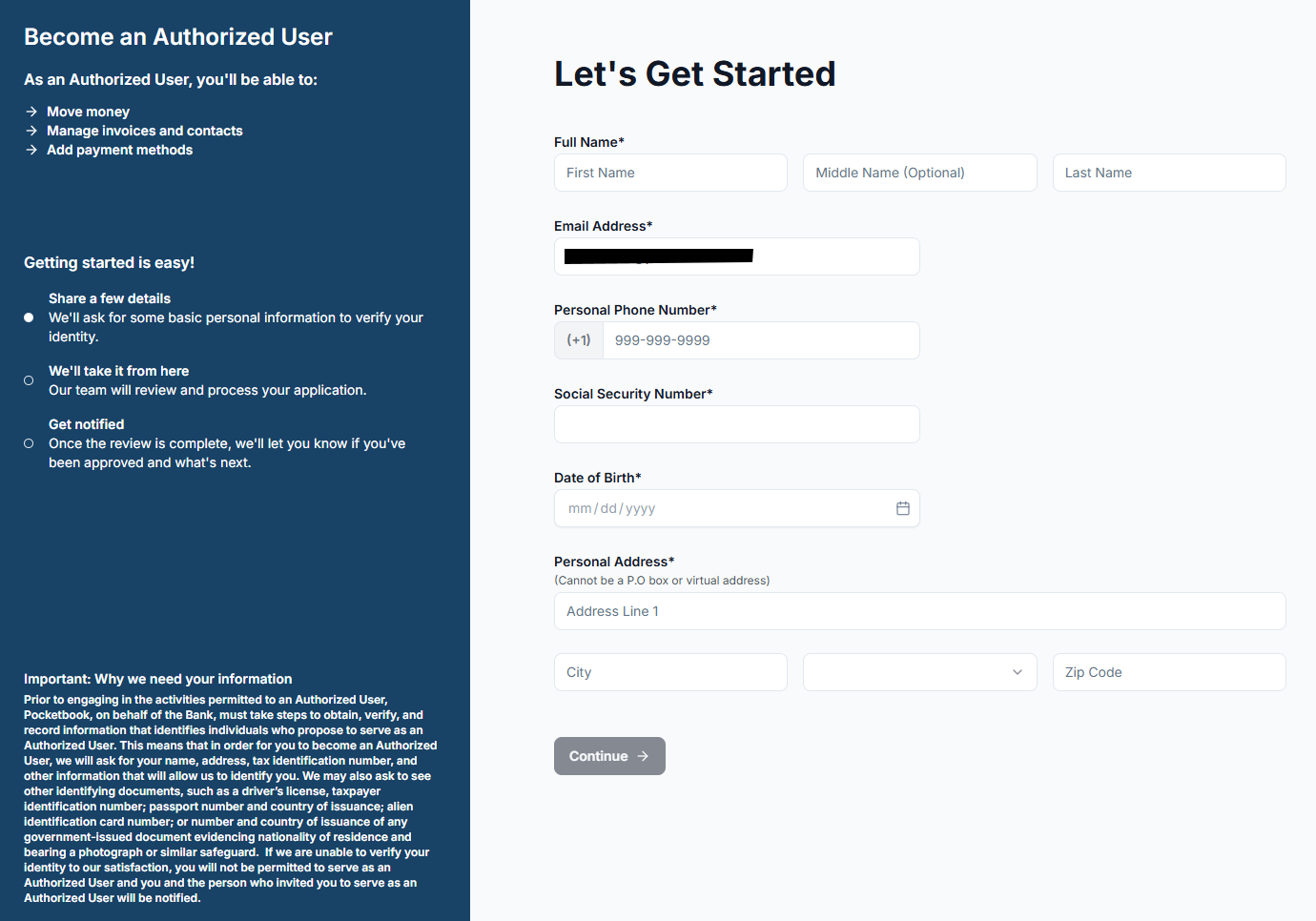Select the We'll take it from here step circle
The width and height of the screenshot is (1316, 921).
pos(29,380)
